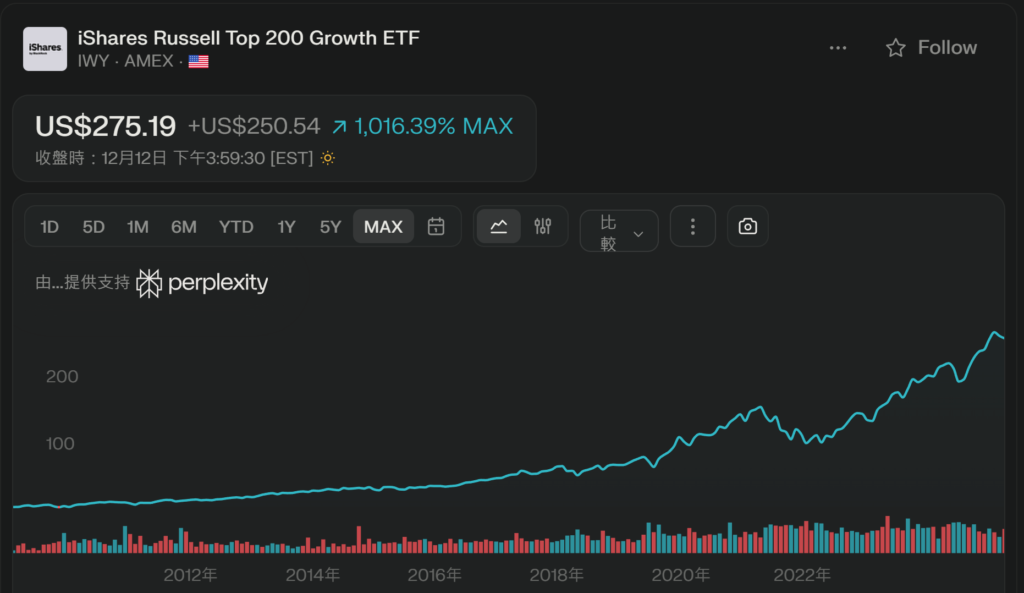
Task: Select the 6M range tab
Action: tap(183, 227)
